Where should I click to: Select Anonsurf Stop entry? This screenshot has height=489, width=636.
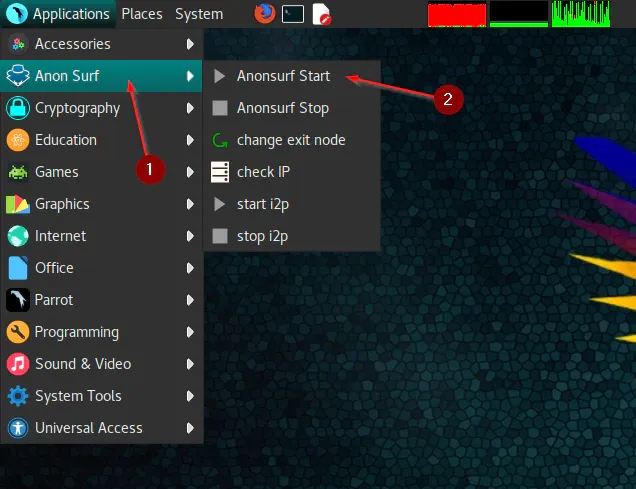click(292, 108)
